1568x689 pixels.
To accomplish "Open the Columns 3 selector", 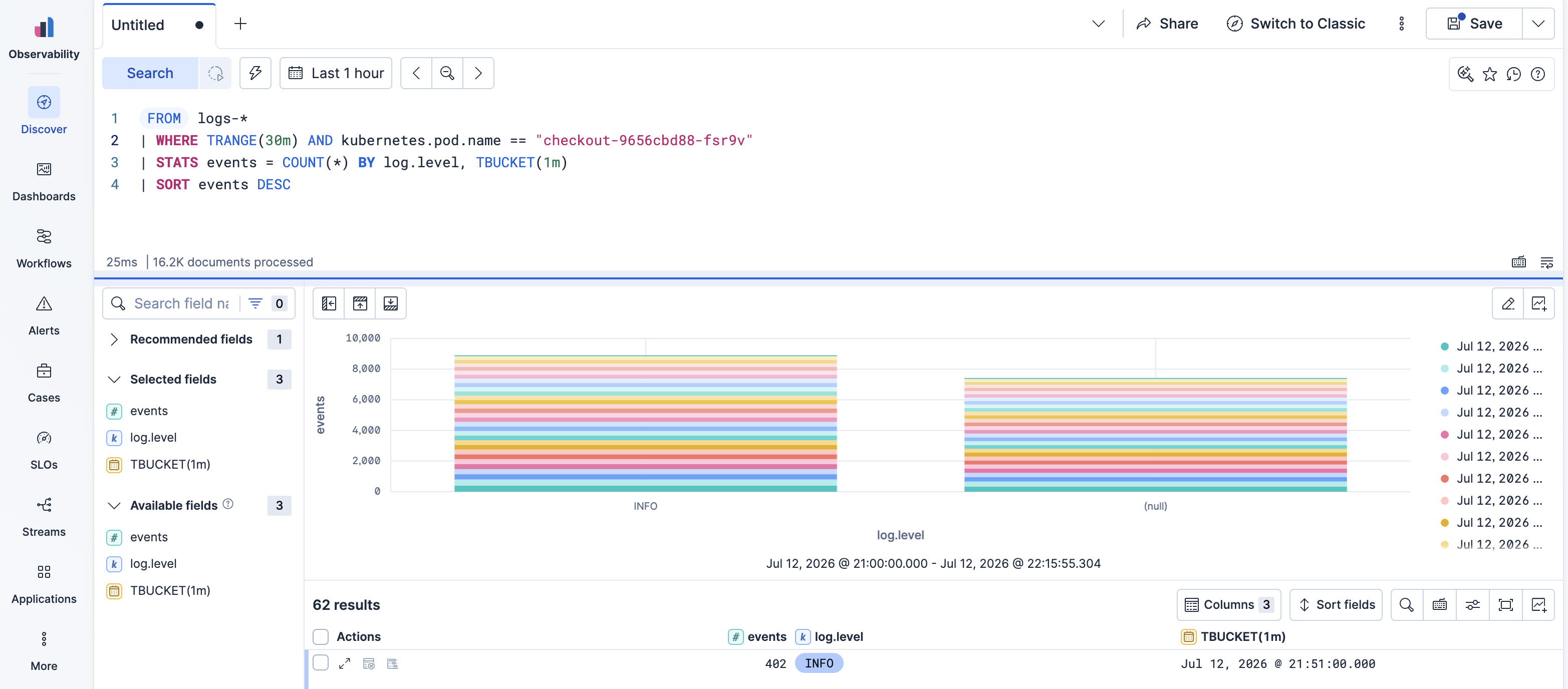I will (1228, 604).
